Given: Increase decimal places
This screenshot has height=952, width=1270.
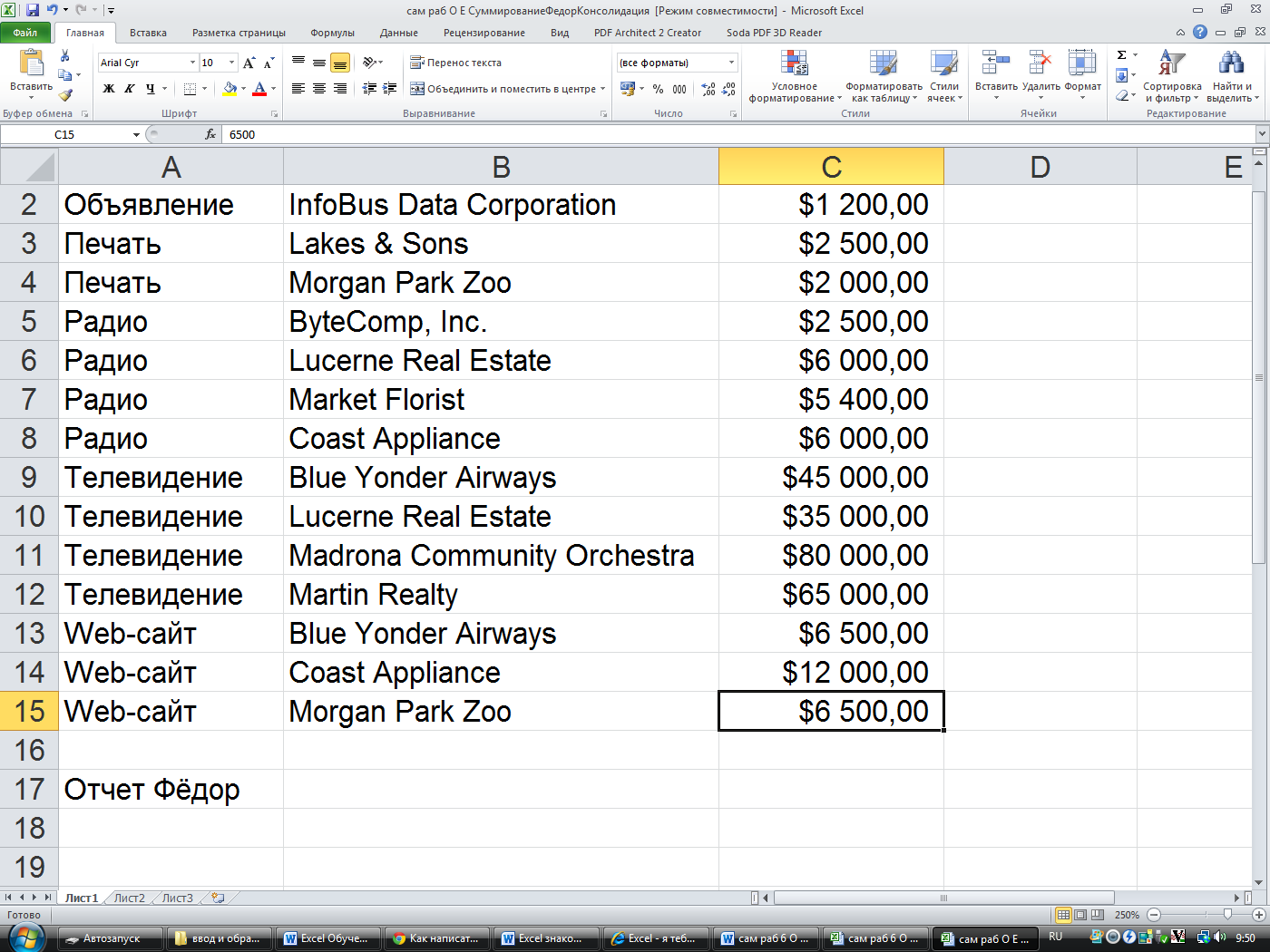Looking at the screenshot, I should (x=708, y=89).
